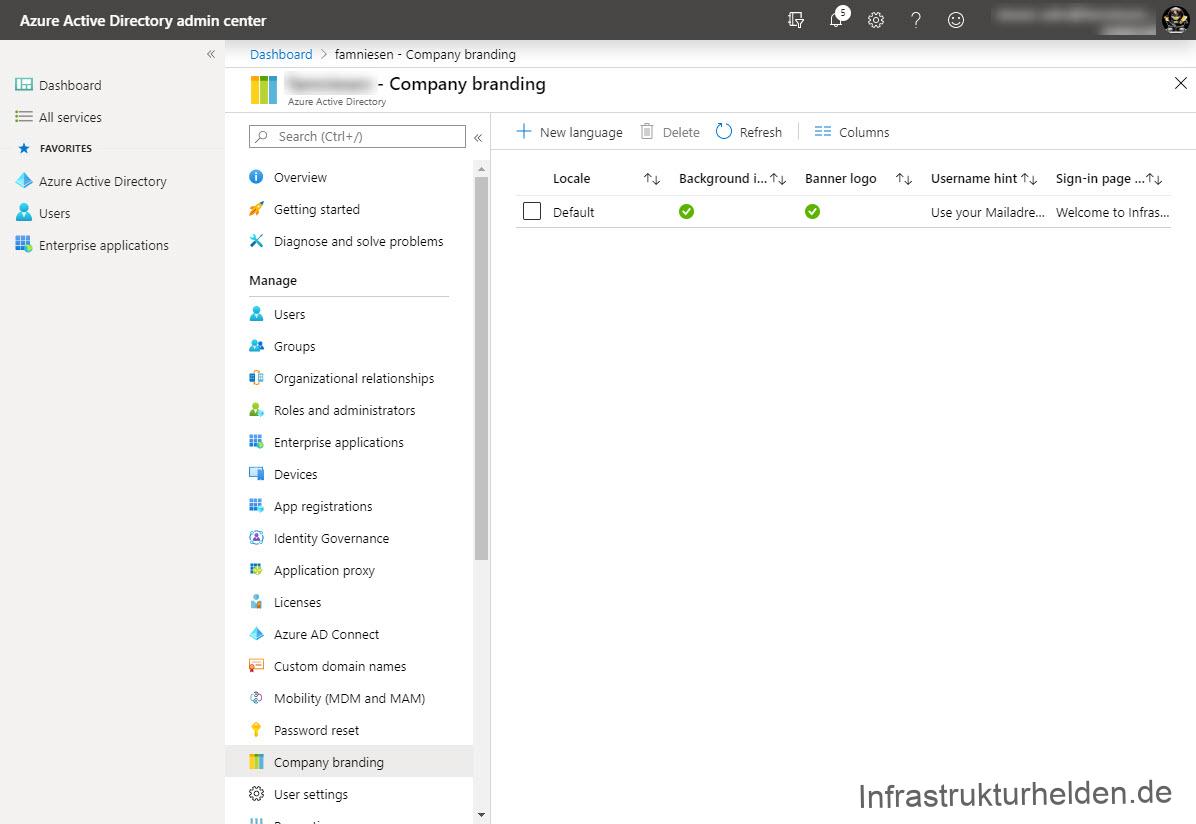Screen dimensions: 1196x824
Task: Click the Diagnose and solve problems wrench icon
Action: coord(256,241)
